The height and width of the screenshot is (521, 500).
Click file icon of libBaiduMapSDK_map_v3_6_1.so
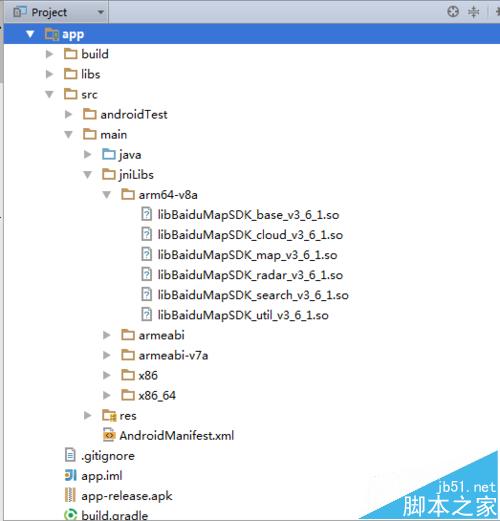pyautogui.click(x=146, y=255)
